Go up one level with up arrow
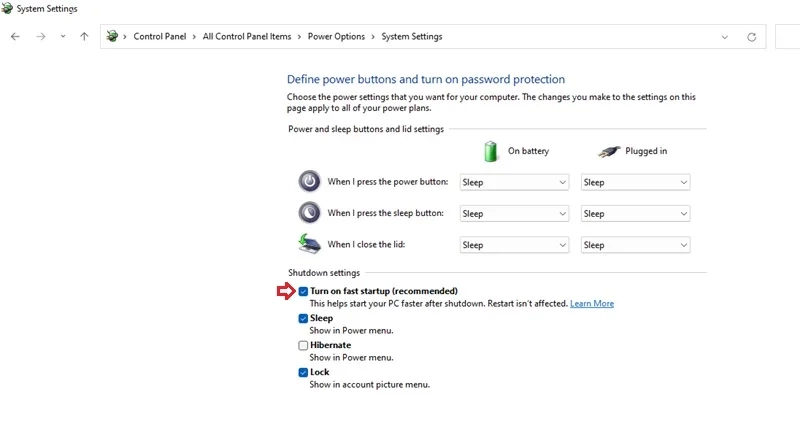Image resolution: width=800 pixels, height=432 pixels. (84, 37)
